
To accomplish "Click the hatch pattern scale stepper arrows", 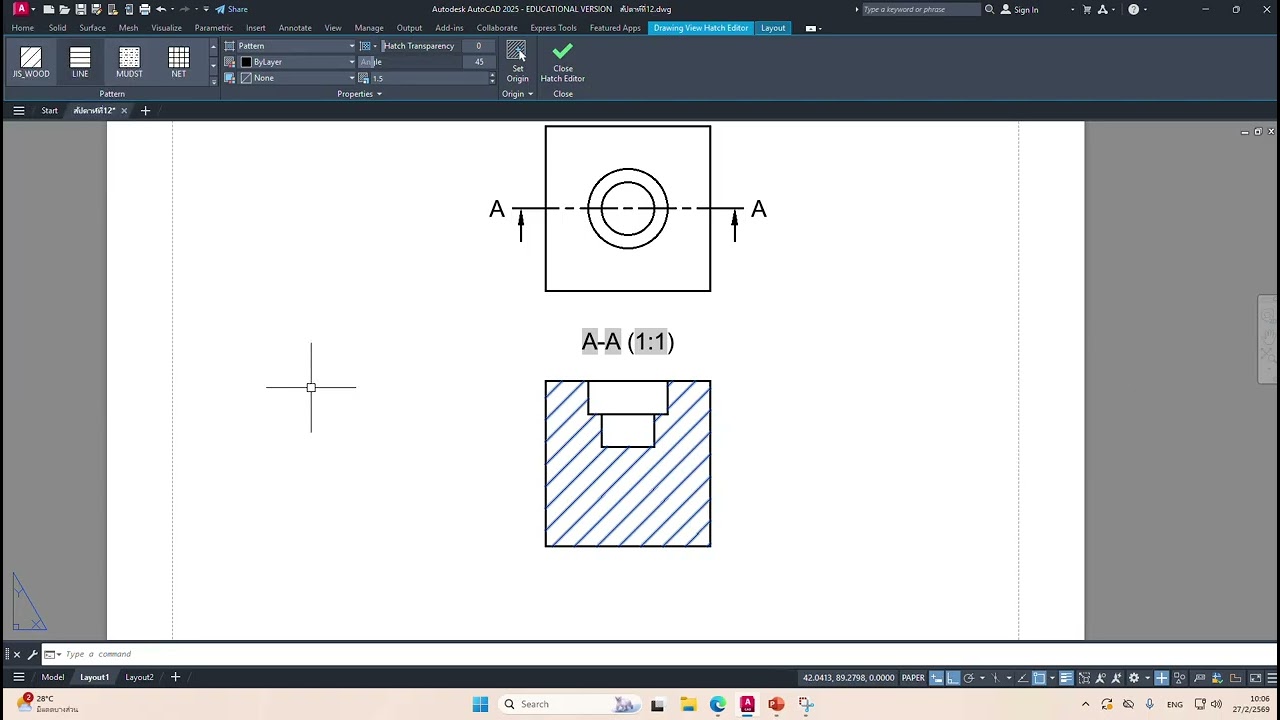I will click(491, 78).
